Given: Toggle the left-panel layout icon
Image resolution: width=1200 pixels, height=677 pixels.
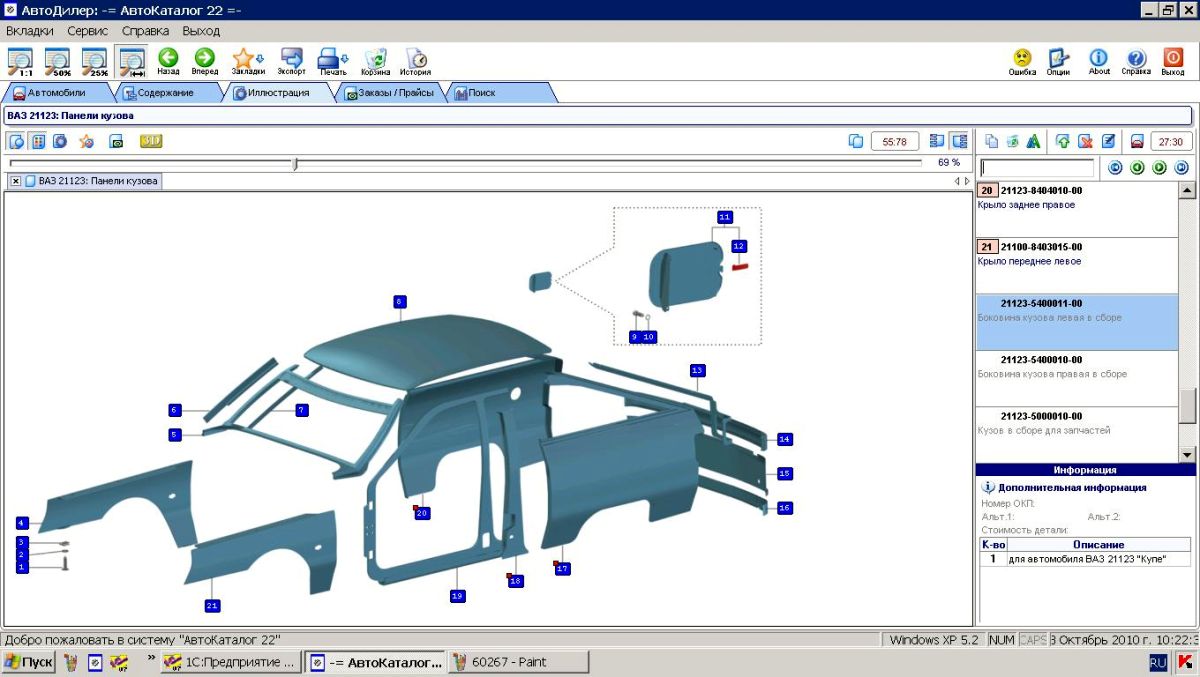Looking at the screenshot, I should [x=937, y=141].
